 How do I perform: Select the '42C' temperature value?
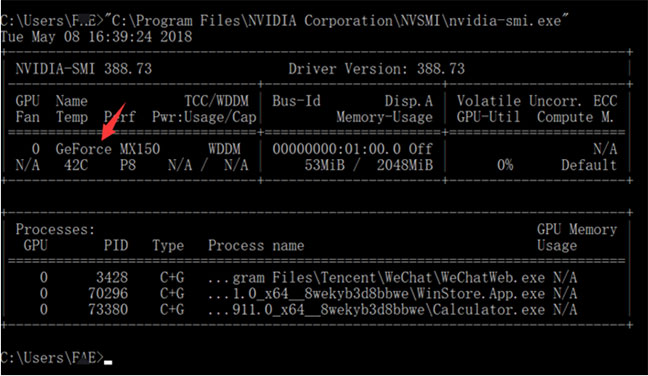pos(76,165)
